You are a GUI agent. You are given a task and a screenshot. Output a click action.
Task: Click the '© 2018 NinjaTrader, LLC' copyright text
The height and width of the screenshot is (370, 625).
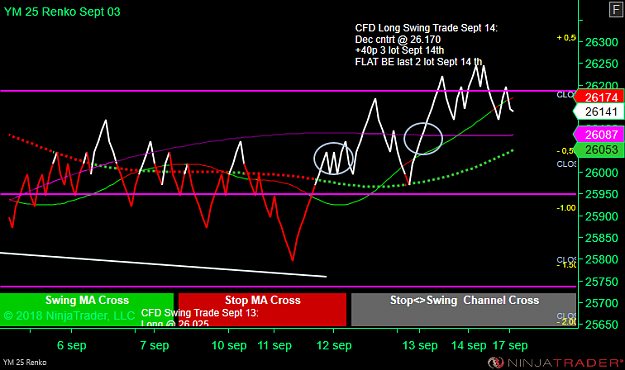[x=69, y=316]
